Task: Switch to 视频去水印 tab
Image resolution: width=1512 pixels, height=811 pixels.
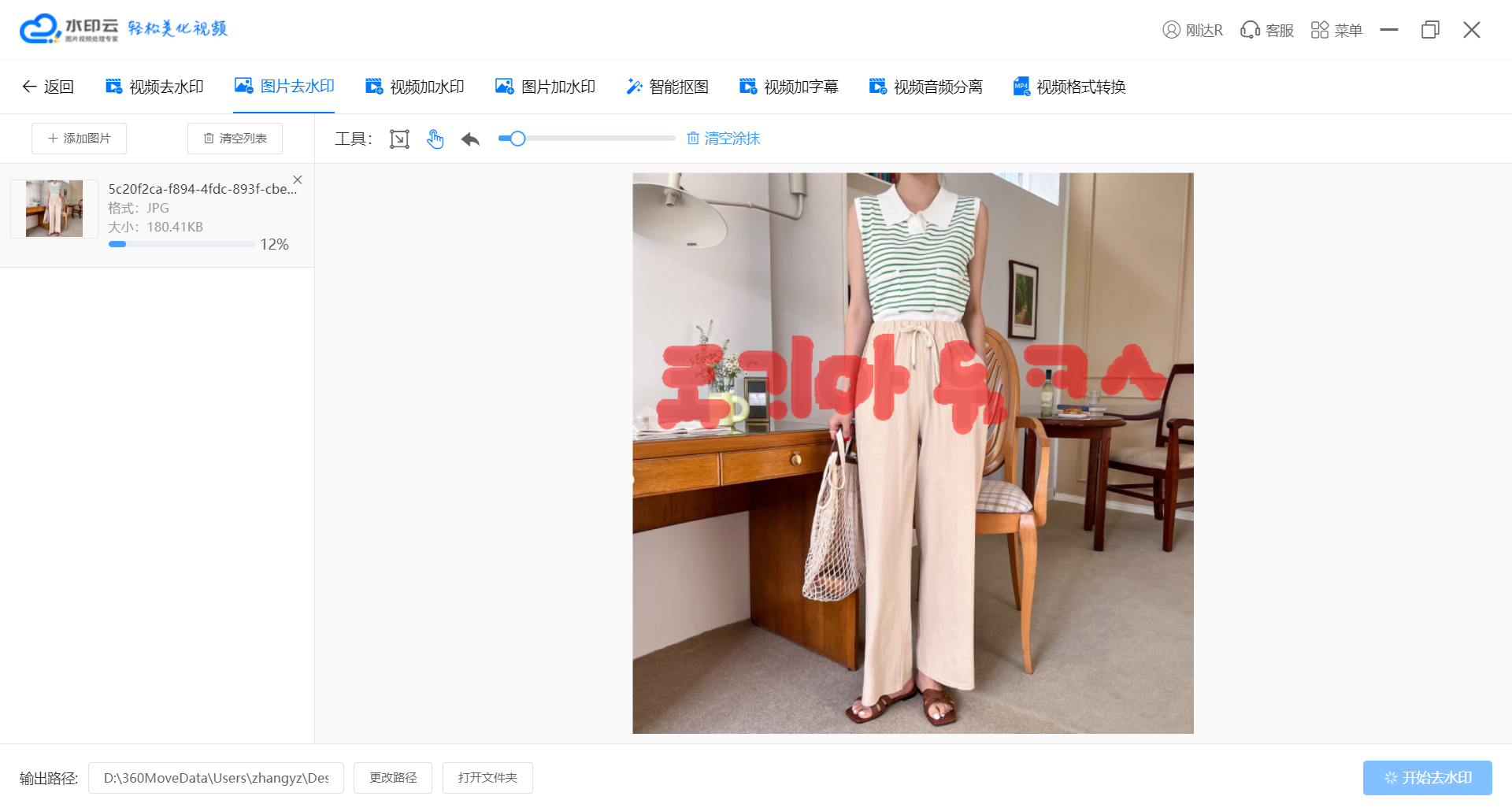Action: 155,87
